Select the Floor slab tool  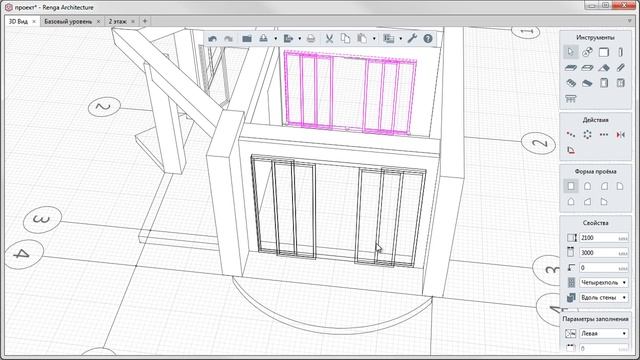pyautogui.click(x=571, y=68)
